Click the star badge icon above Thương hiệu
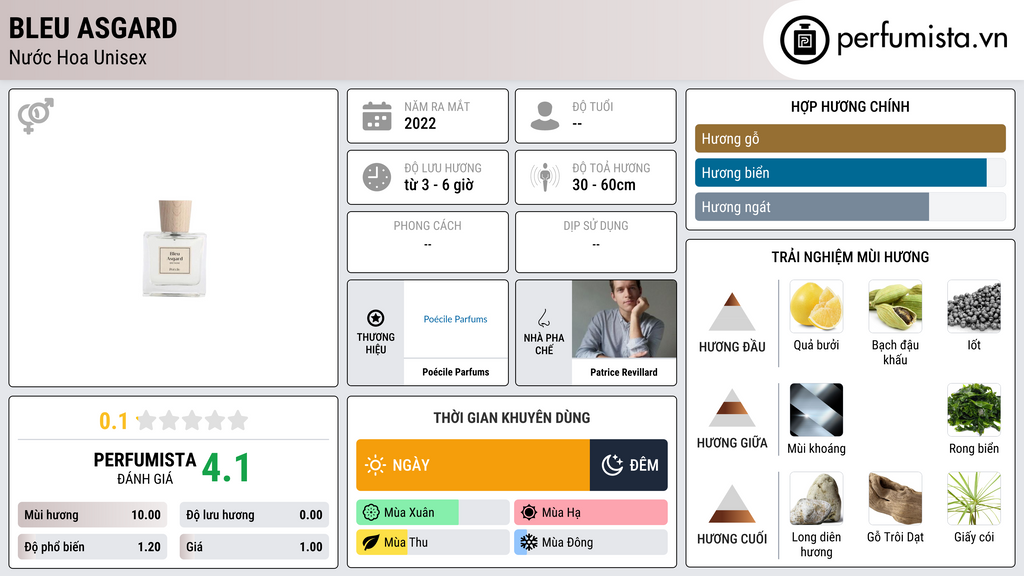This screenshot has height=576, width=1024. point(376,318)
